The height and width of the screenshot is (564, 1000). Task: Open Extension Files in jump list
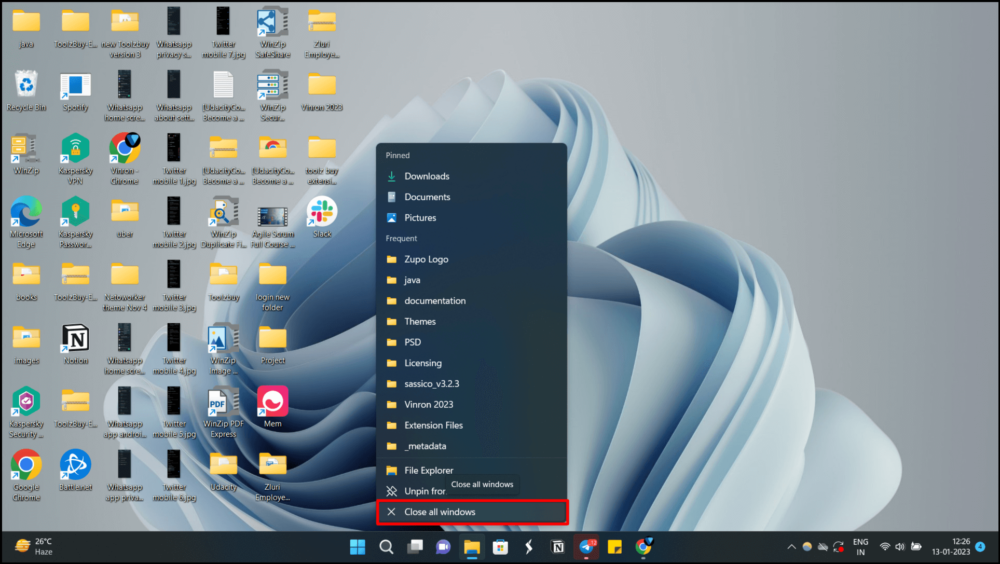click(471, 425)
